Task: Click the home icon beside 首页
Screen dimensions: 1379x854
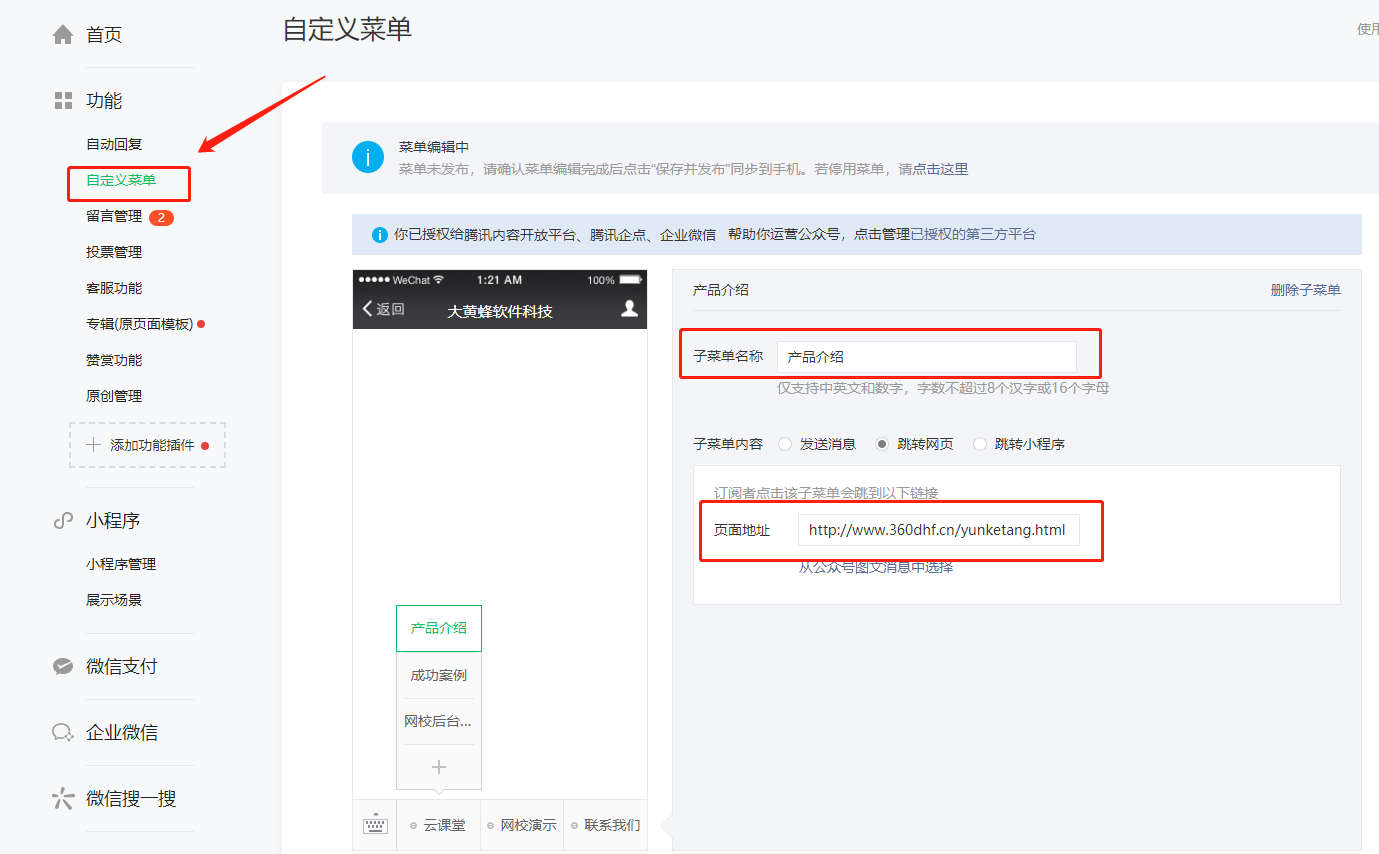Action: 63,35
